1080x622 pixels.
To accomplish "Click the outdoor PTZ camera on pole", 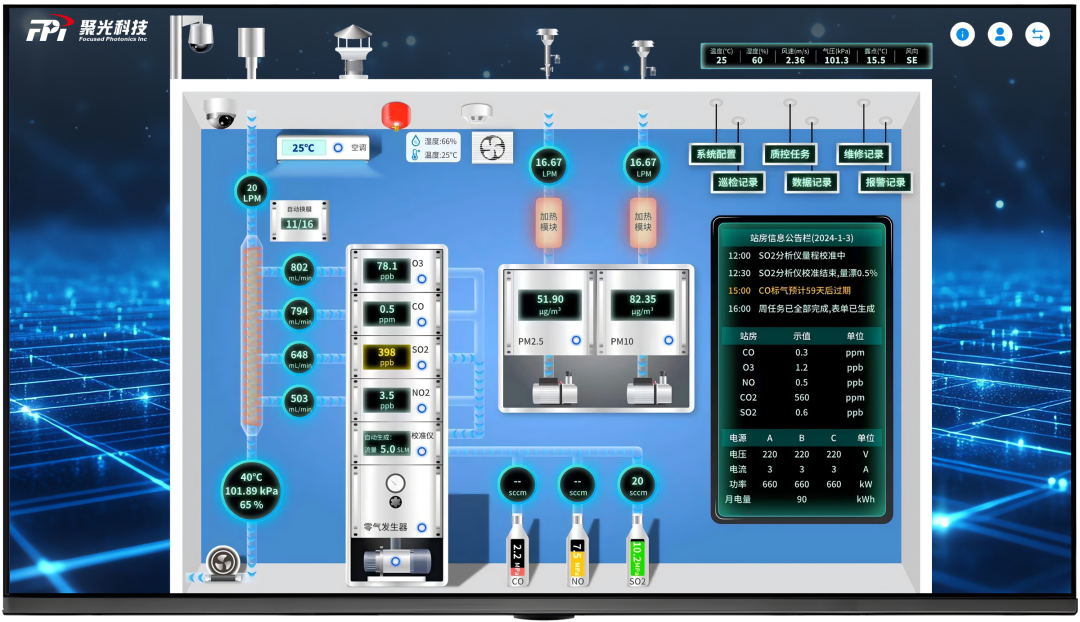I will point(198,37).
